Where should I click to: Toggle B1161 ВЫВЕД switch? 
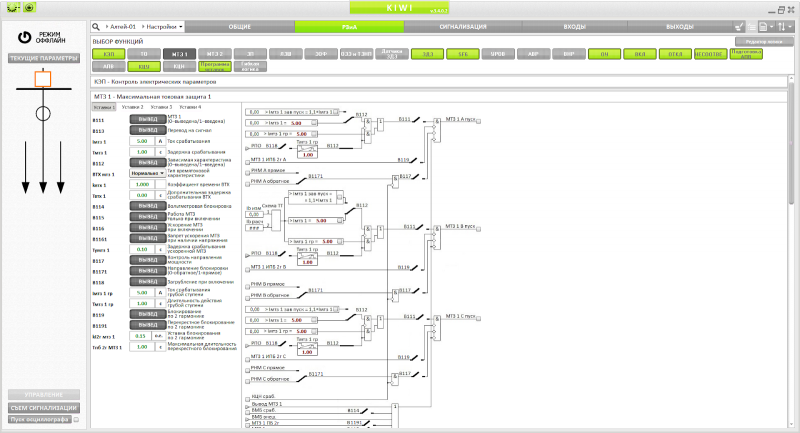(x=148, y=238)
